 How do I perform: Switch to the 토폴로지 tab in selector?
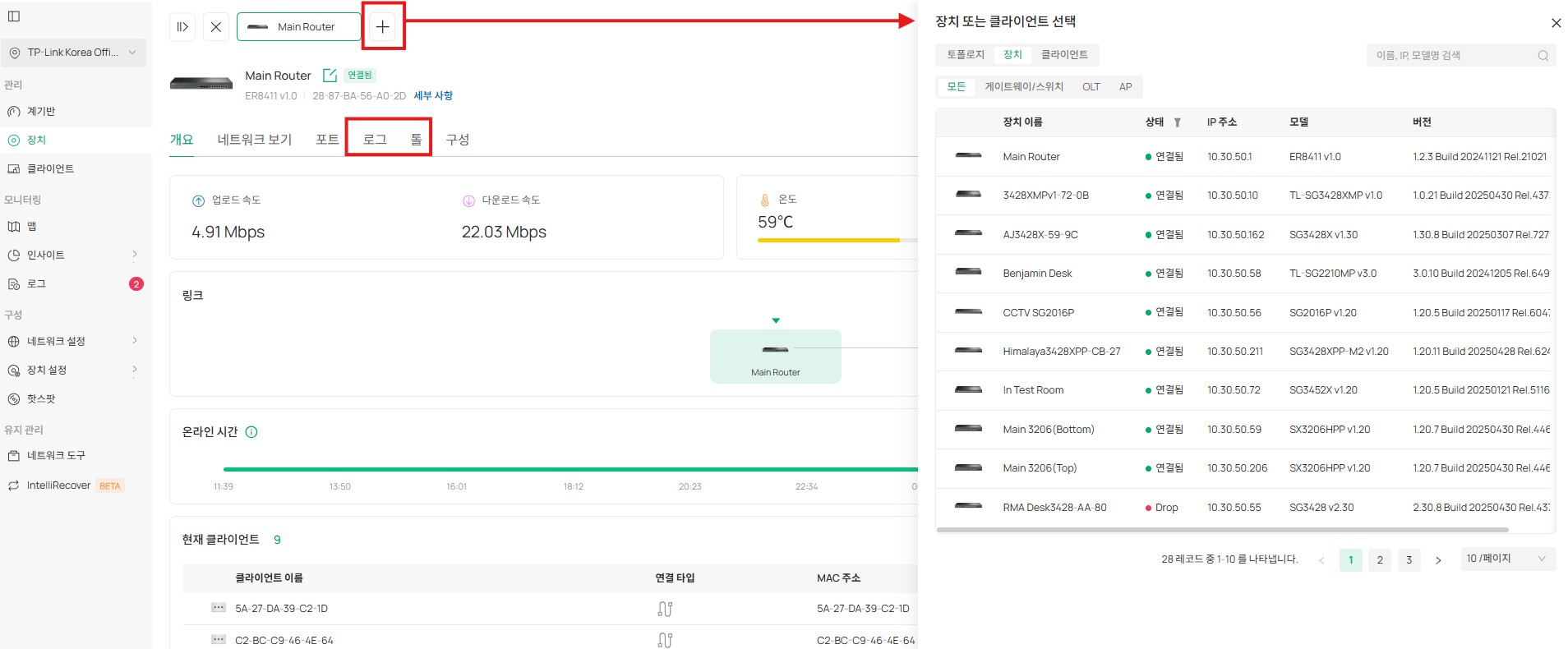[966, 55]
